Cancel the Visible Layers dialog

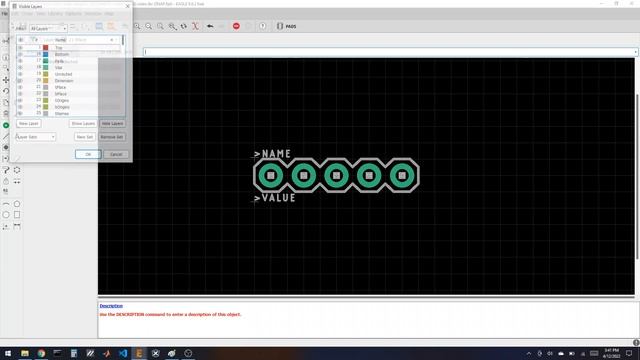point(116,154)
